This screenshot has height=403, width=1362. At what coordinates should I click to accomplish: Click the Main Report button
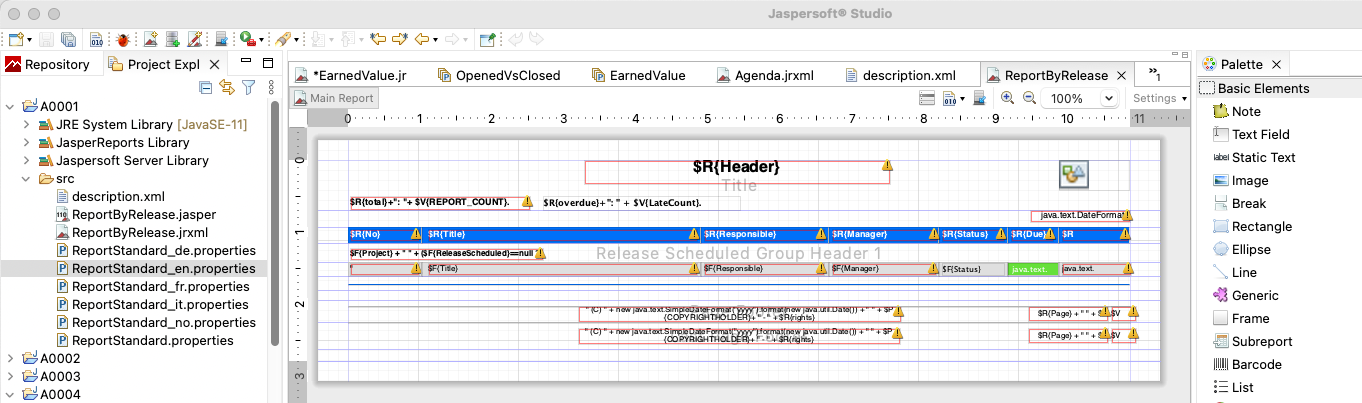pyautogui.click(x=335, y=98)
